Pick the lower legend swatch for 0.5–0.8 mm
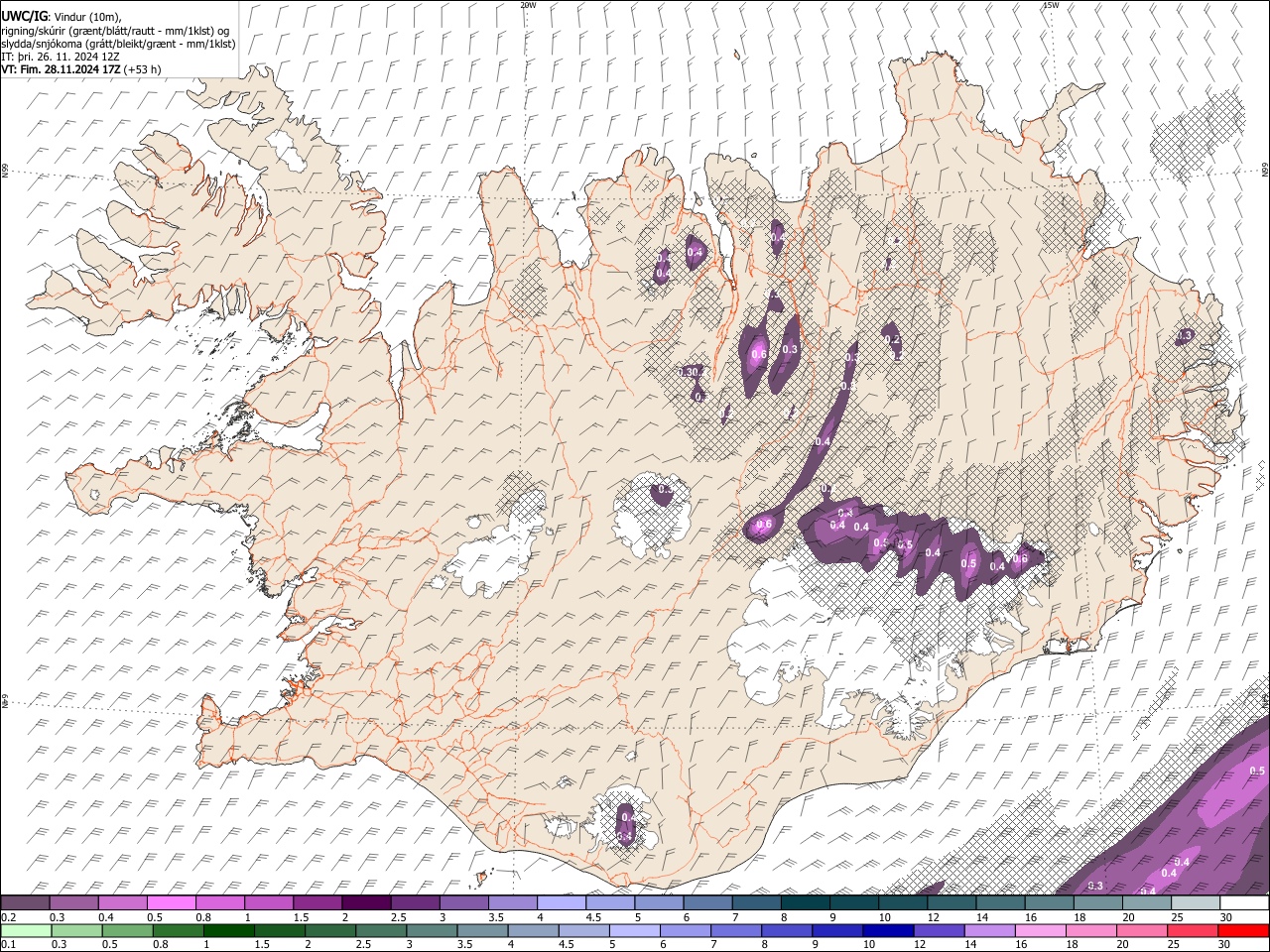 (126, 930)
